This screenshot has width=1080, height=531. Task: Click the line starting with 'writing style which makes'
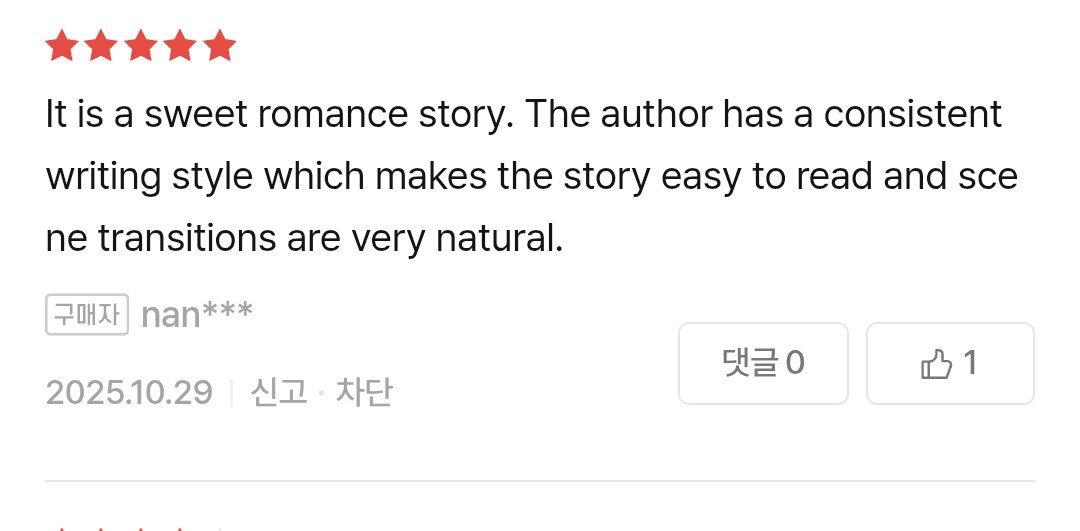[x=532, y=176]
